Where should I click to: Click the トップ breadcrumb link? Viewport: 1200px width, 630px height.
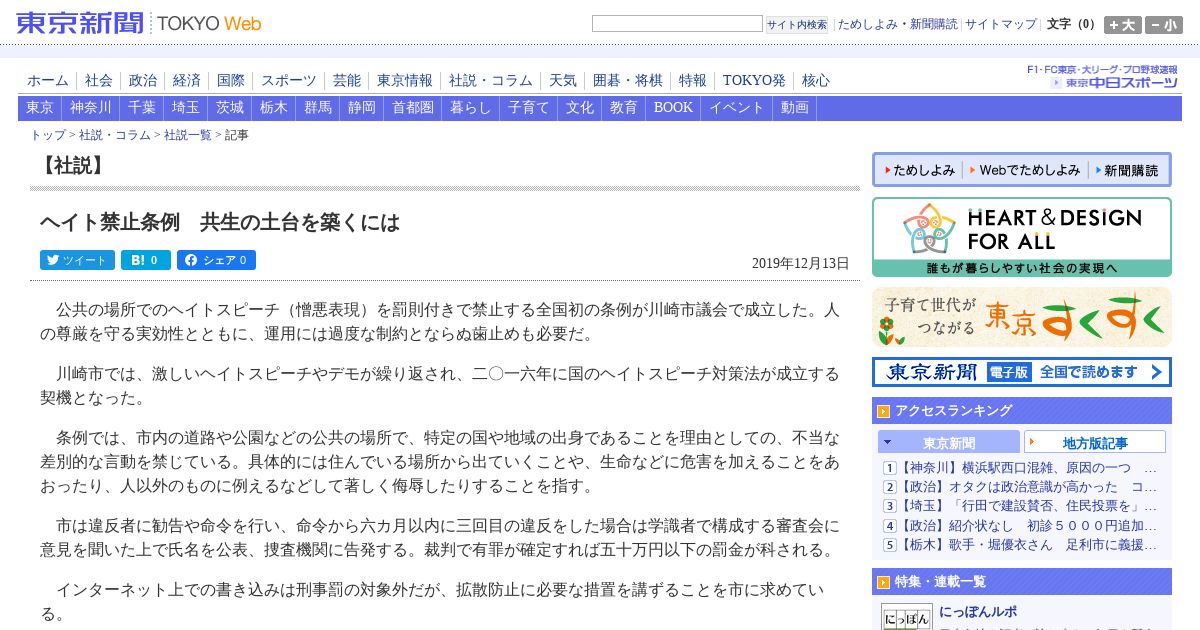48,135
